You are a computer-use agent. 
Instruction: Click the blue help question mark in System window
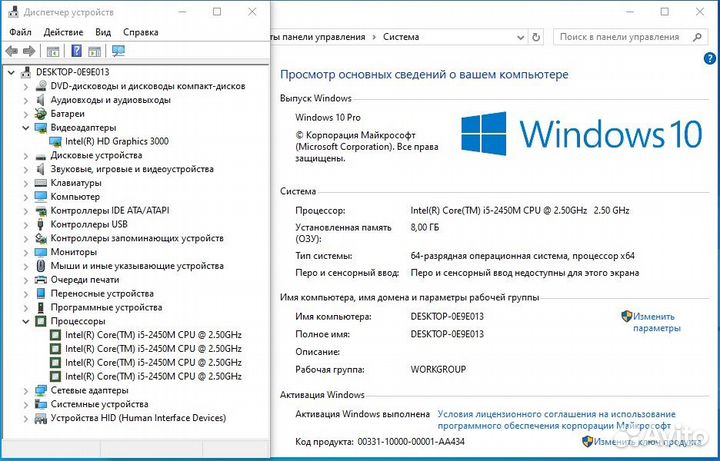[710, 58]
